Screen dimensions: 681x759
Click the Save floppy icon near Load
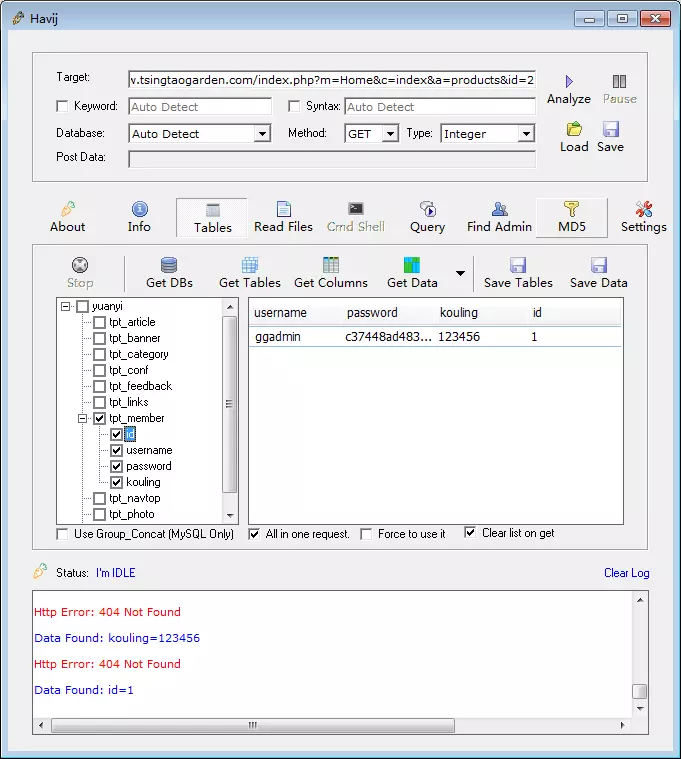point(610,129)
